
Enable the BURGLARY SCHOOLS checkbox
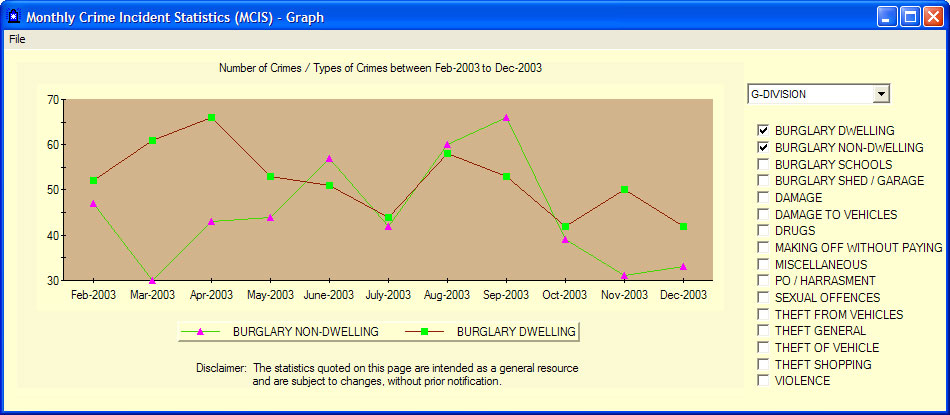(764, 164)
